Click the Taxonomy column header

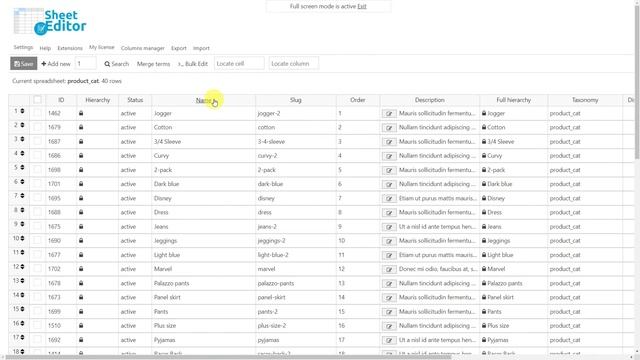pyautogui.click(x=585, y=100)
